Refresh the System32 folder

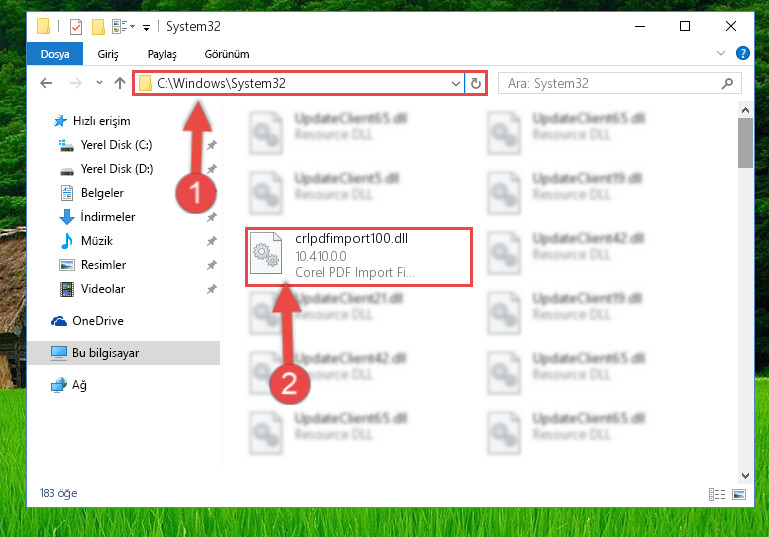point(476,83)
